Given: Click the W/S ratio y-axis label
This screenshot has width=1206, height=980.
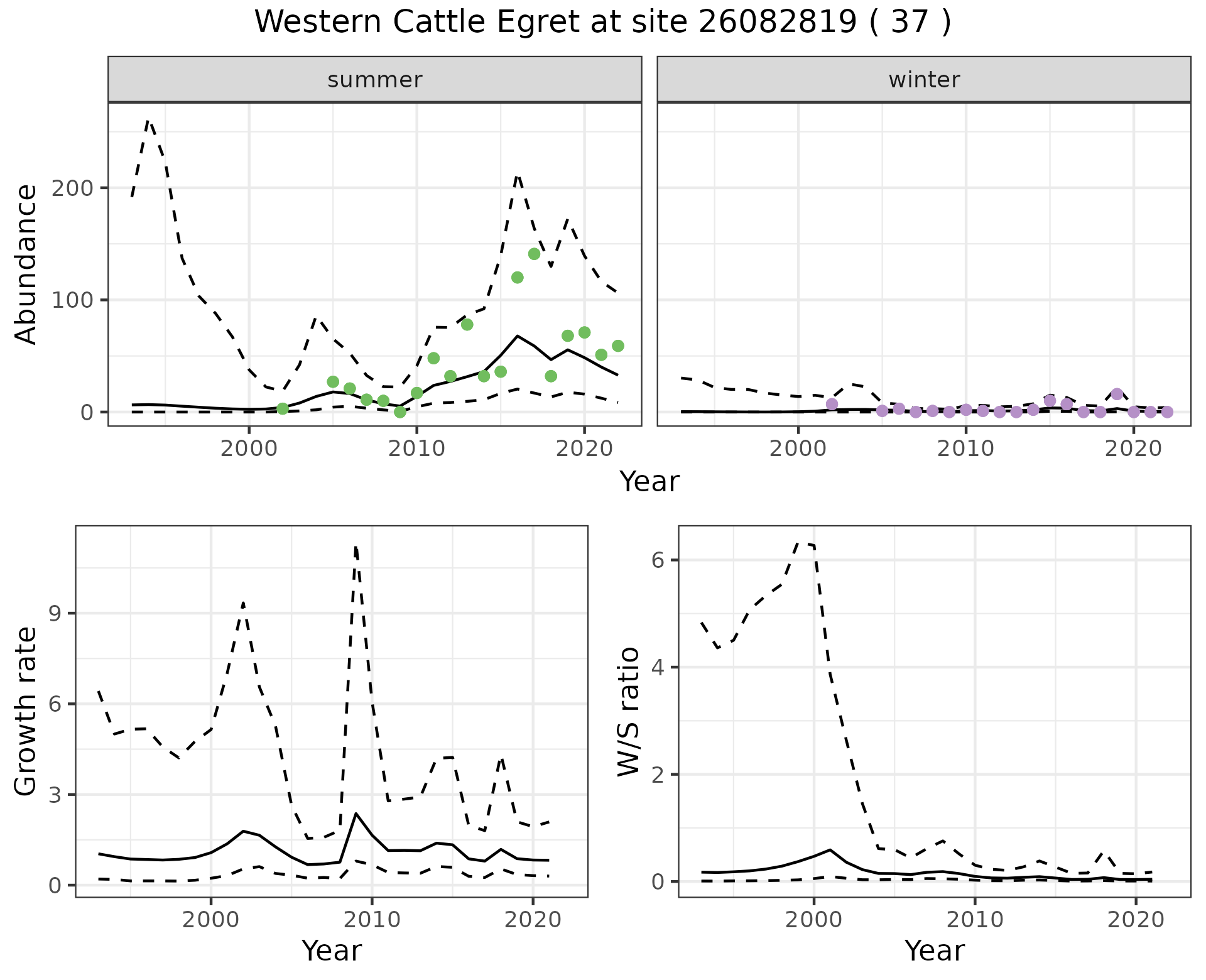Looking at the screenshot, I should 629,711.
